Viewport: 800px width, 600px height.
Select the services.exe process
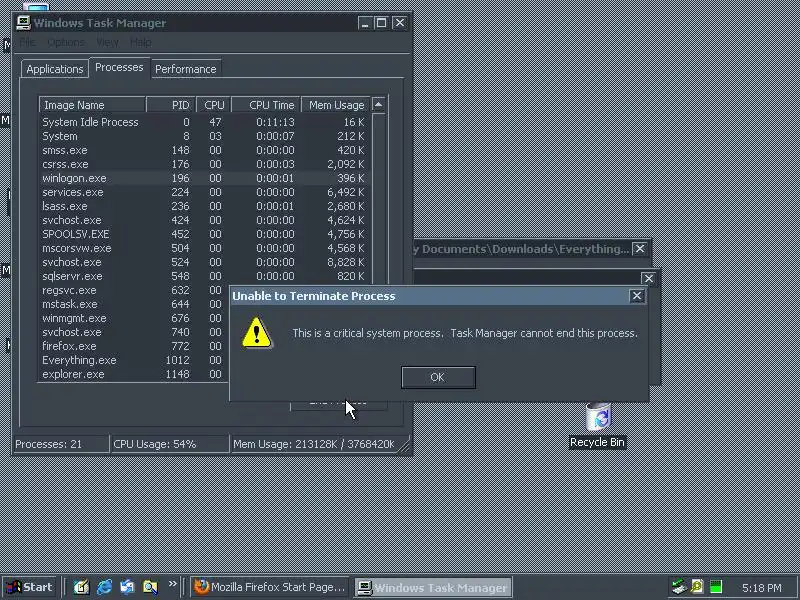pos(204,192)
